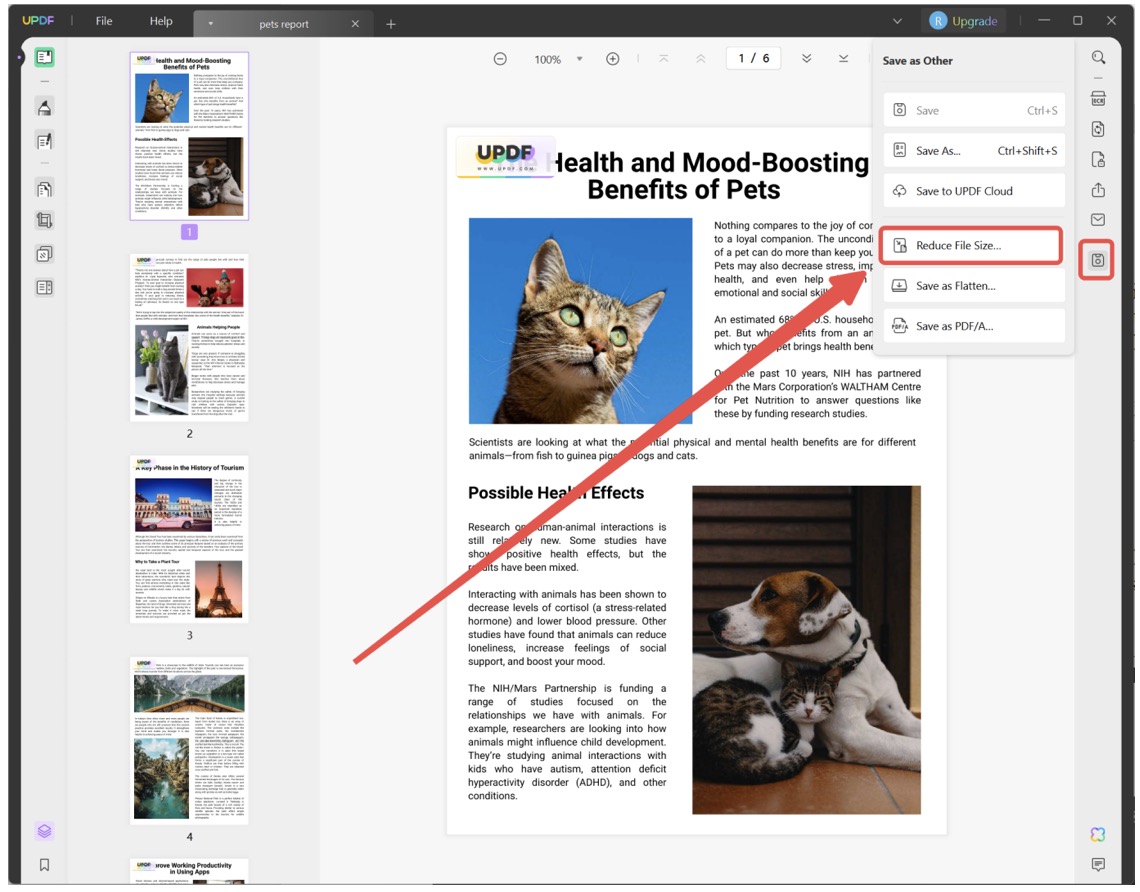The image size is (1140, 892).
Task: Open the pets report tab dropdown arrow
Action: coord(211,24)
